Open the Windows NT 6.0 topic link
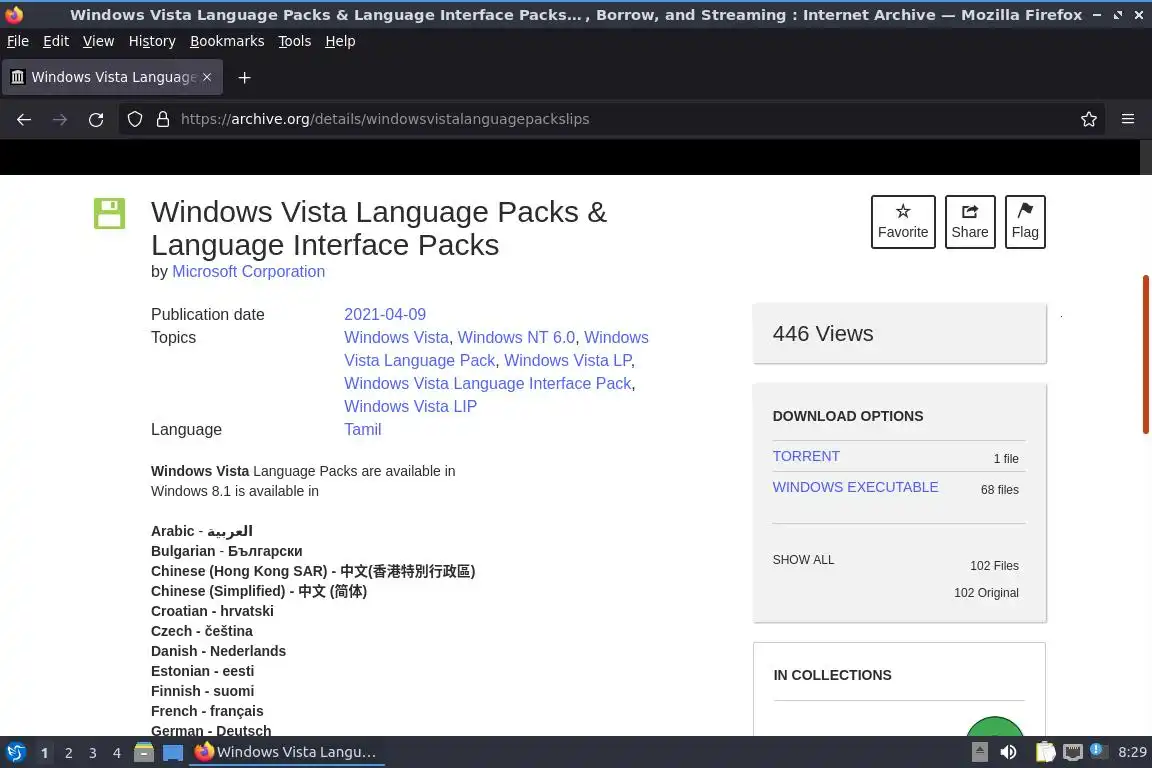Screen dimensions: 1152x768 (516, 337)
